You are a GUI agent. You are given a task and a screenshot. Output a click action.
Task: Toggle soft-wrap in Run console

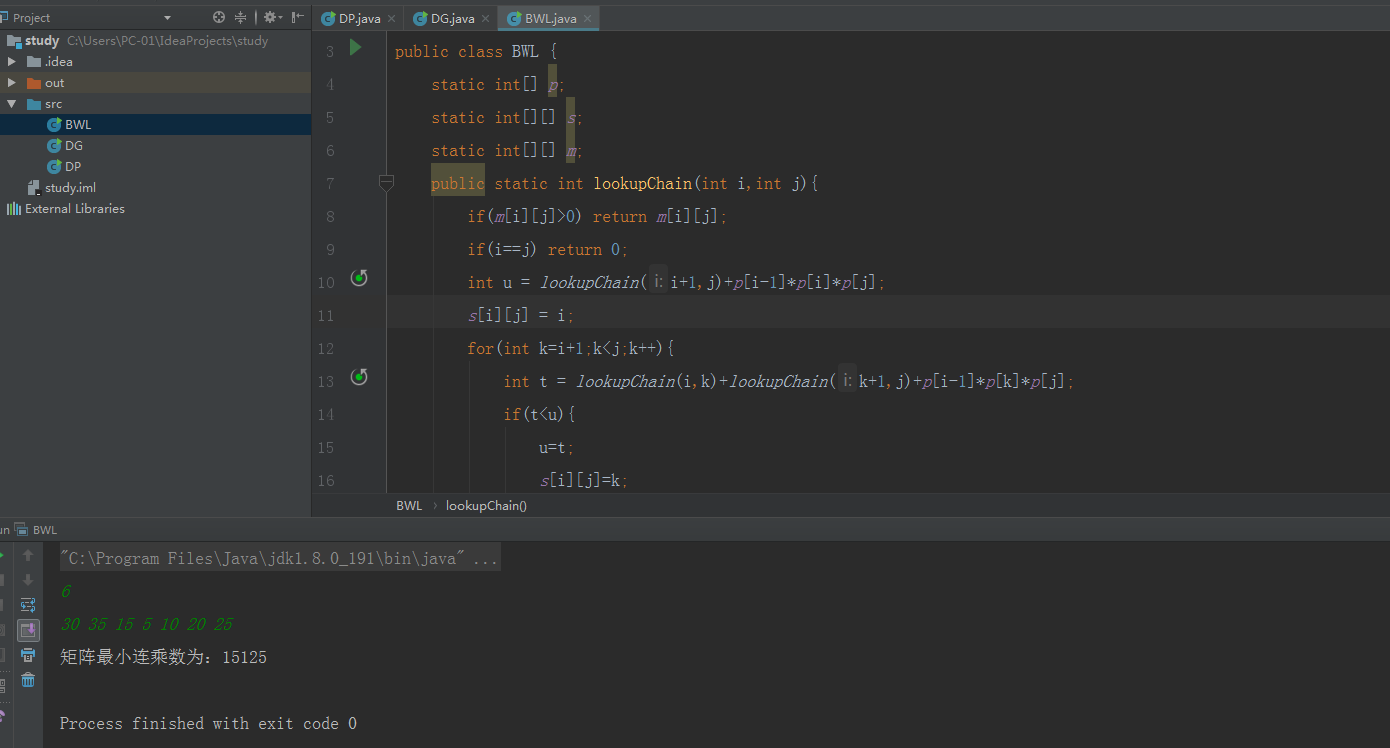[x=28, y=605]
